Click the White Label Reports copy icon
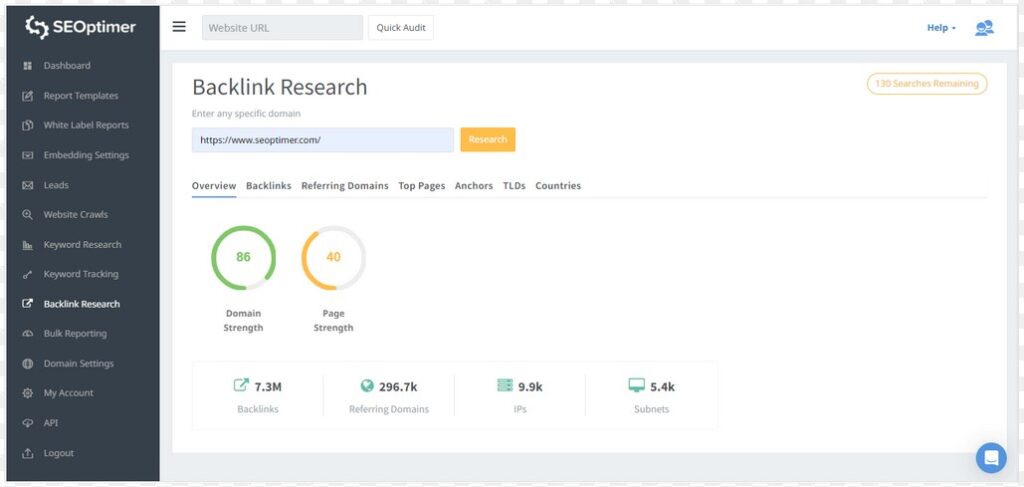The height and width of the screenshot is (487, 1024). (27, 125)
